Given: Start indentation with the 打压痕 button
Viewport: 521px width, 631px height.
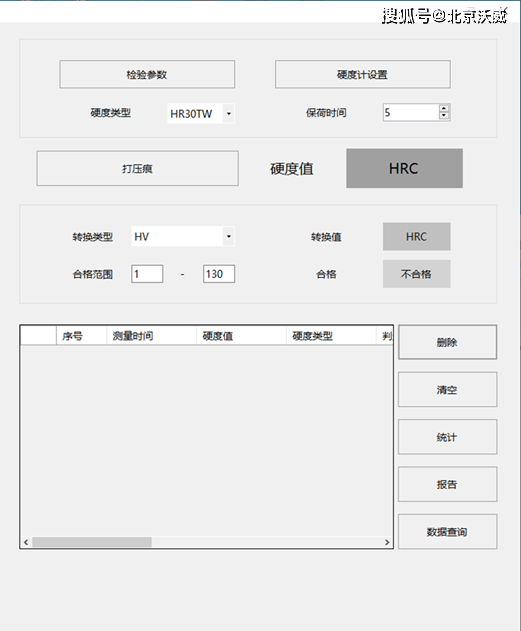Looking at the screenshot, I should (137, 168).
